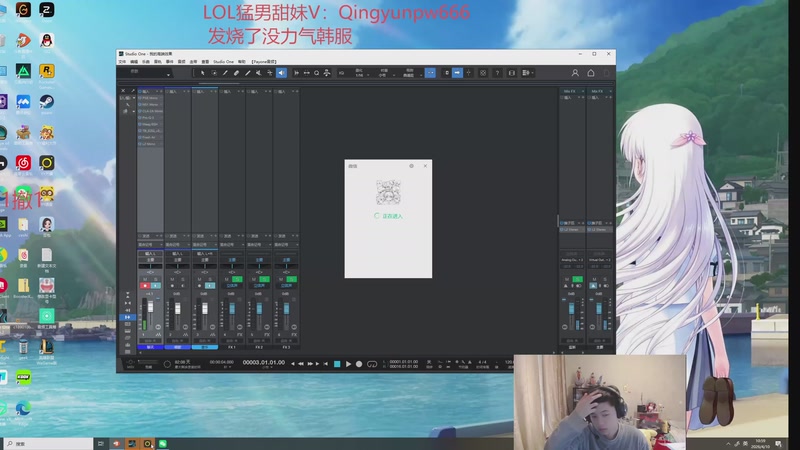Image resolution: width=800 pixels, height=450 pixels.
Task: Select the Eraser tool in the toolbar
Action: coord(236,73)
